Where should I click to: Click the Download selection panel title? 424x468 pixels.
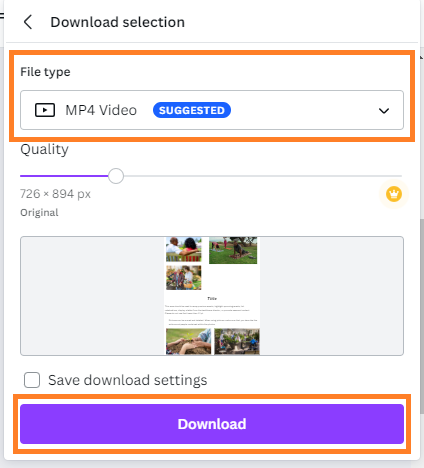pos(117,22)
